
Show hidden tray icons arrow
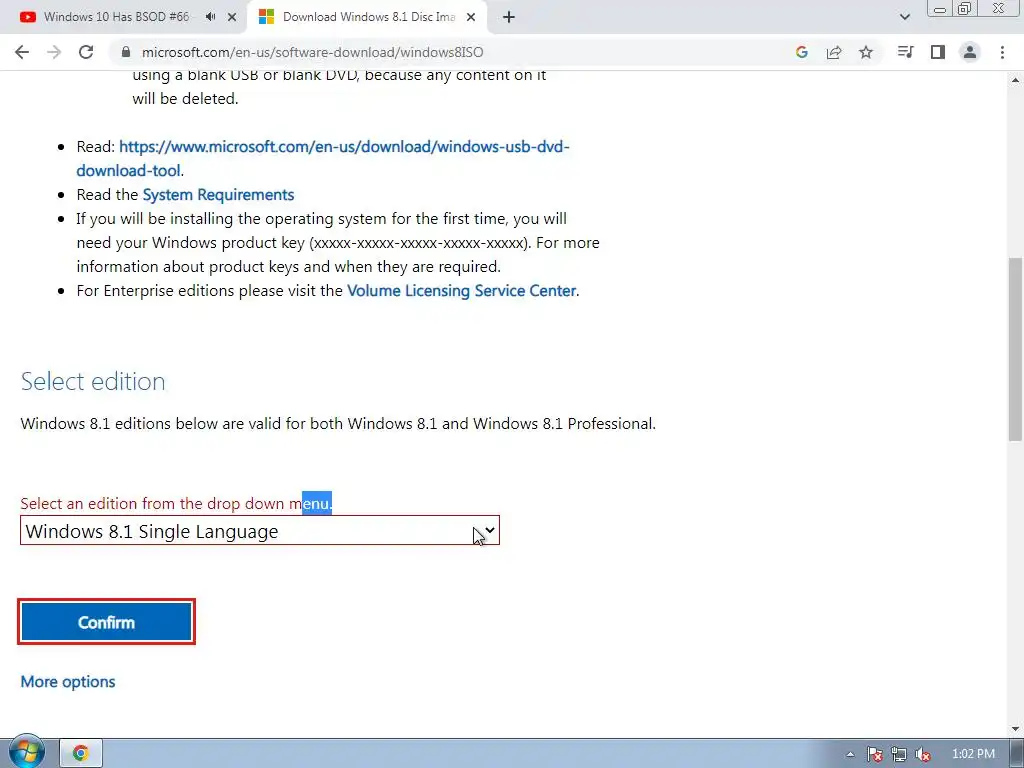[850, 754]
